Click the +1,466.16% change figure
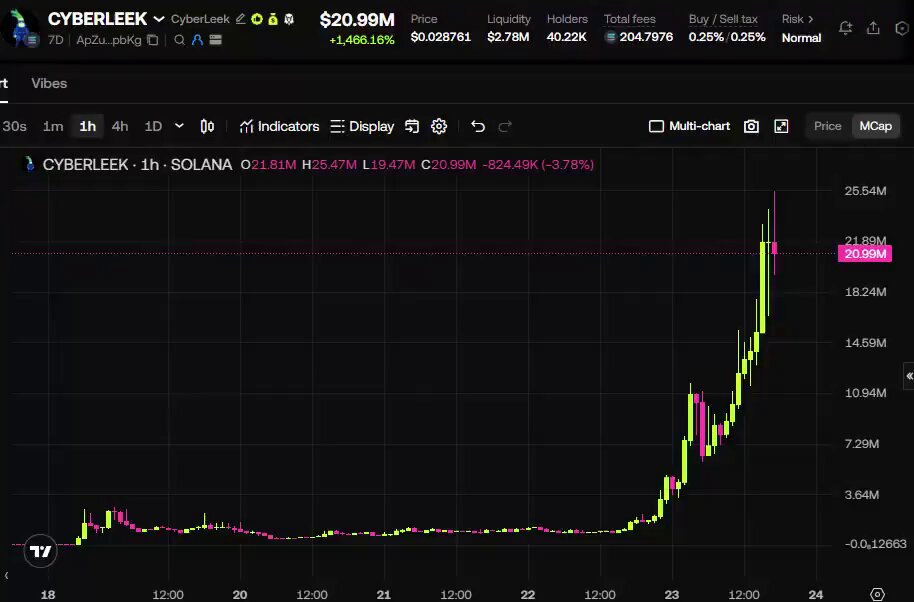The image size is (914, 602). click(x=361, y=40)
